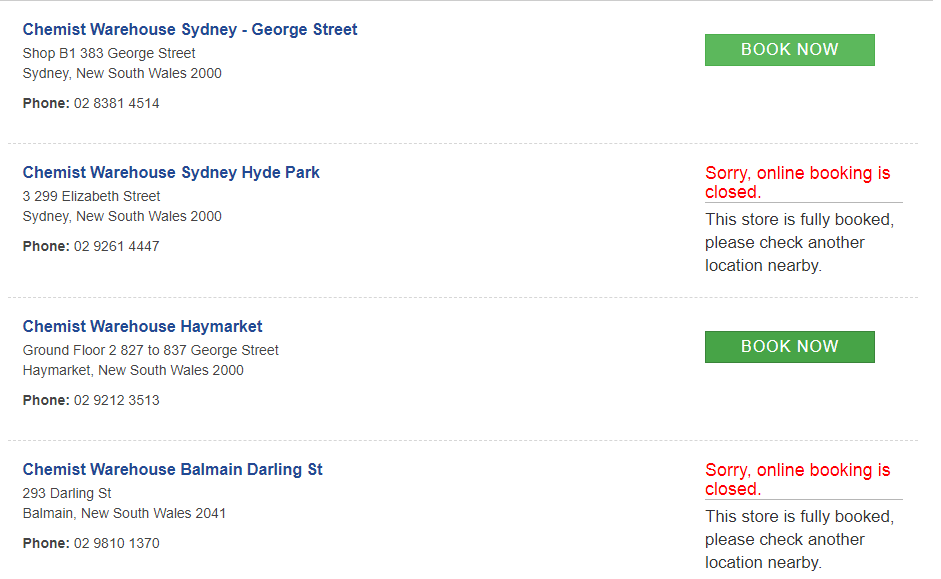Click the Shop B1 383 George Street address

coord(109,54)
